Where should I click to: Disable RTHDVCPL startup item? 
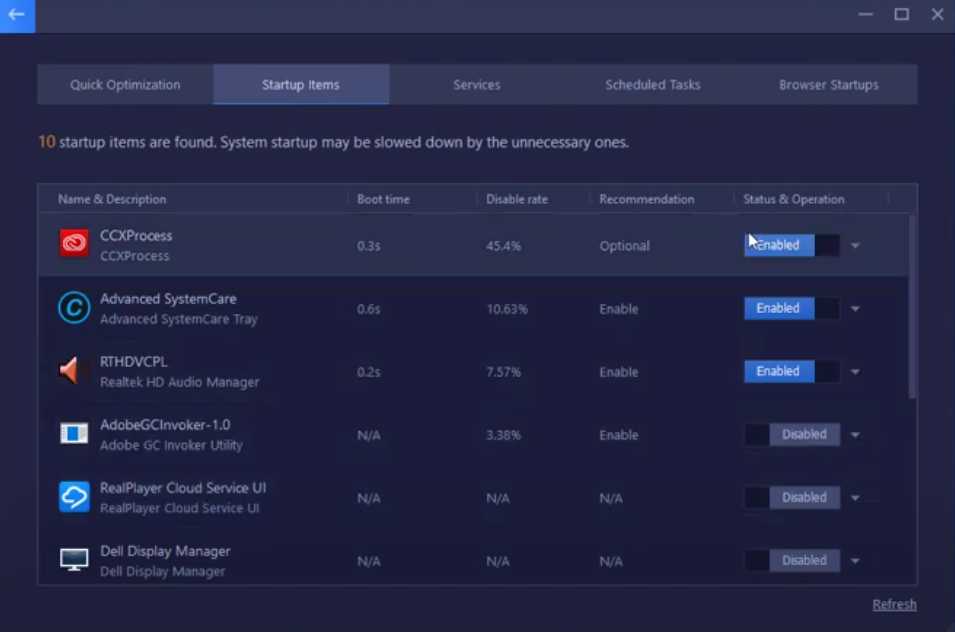(791, 371)
